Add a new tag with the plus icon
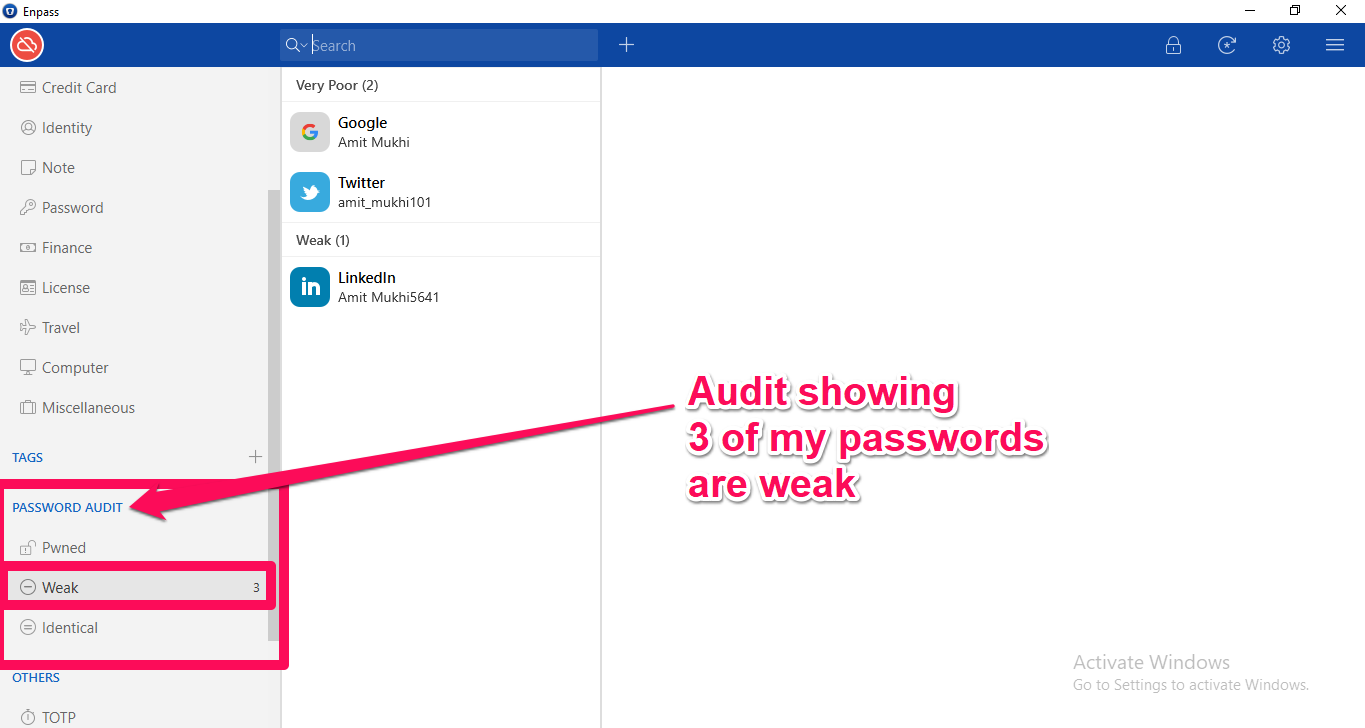Screen dimensions: 1365x728 pos(255,457)
